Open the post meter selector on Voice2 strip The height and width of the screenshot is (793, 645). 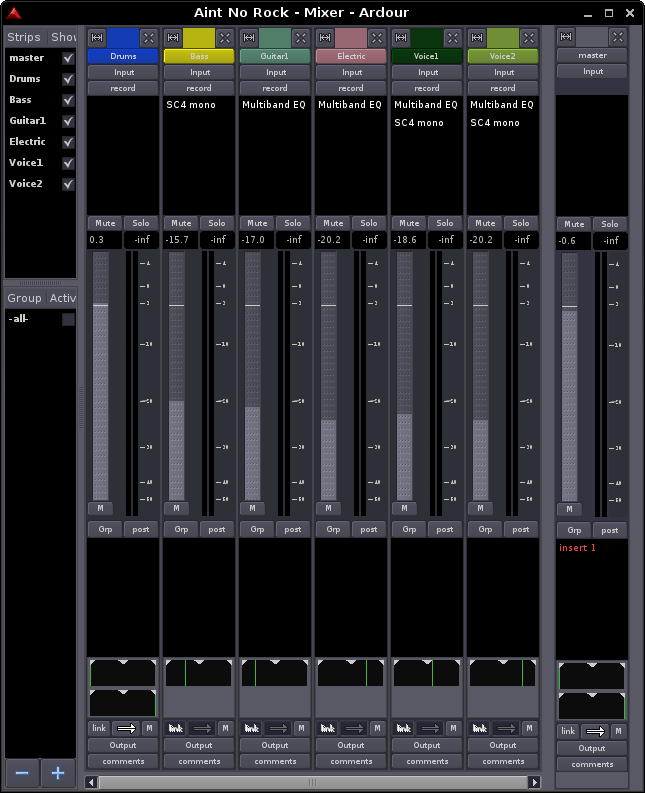click(x=521, y=529)
